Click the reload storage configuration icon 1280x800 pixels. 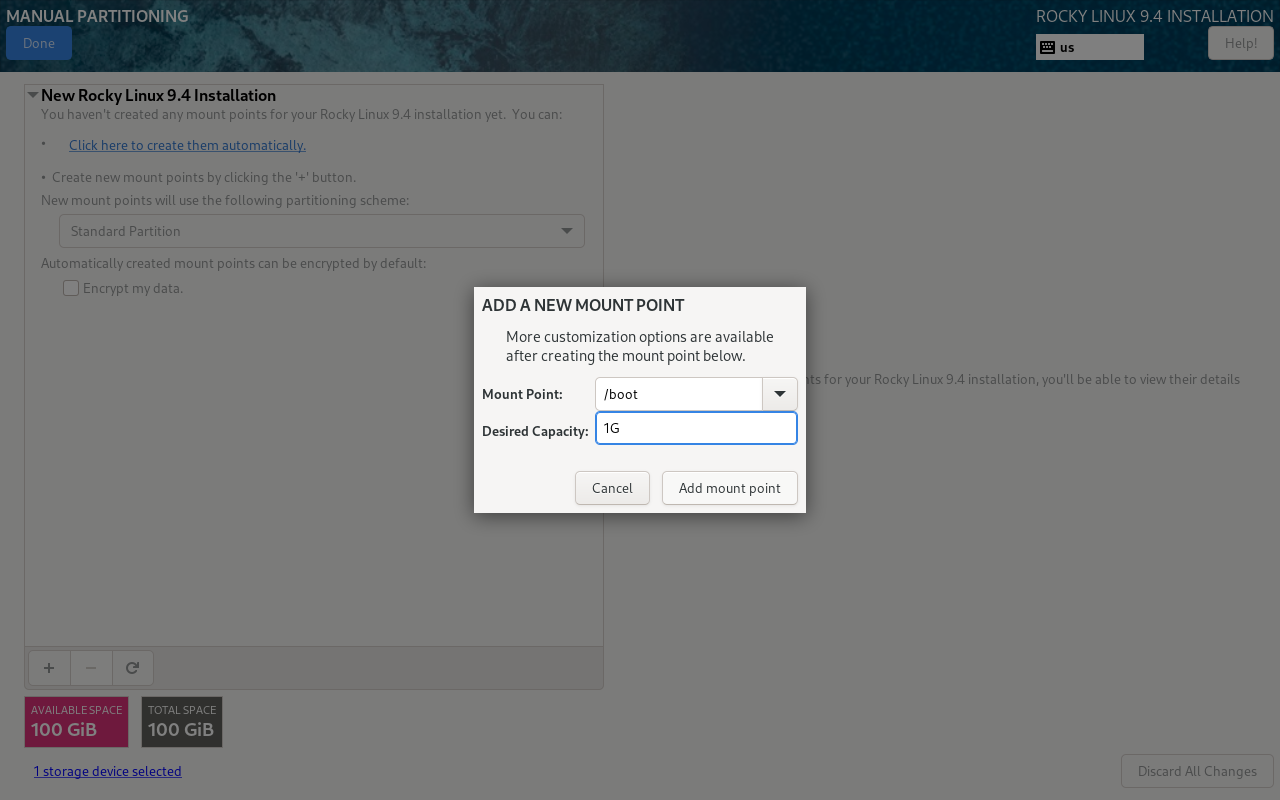click(132, 668)
